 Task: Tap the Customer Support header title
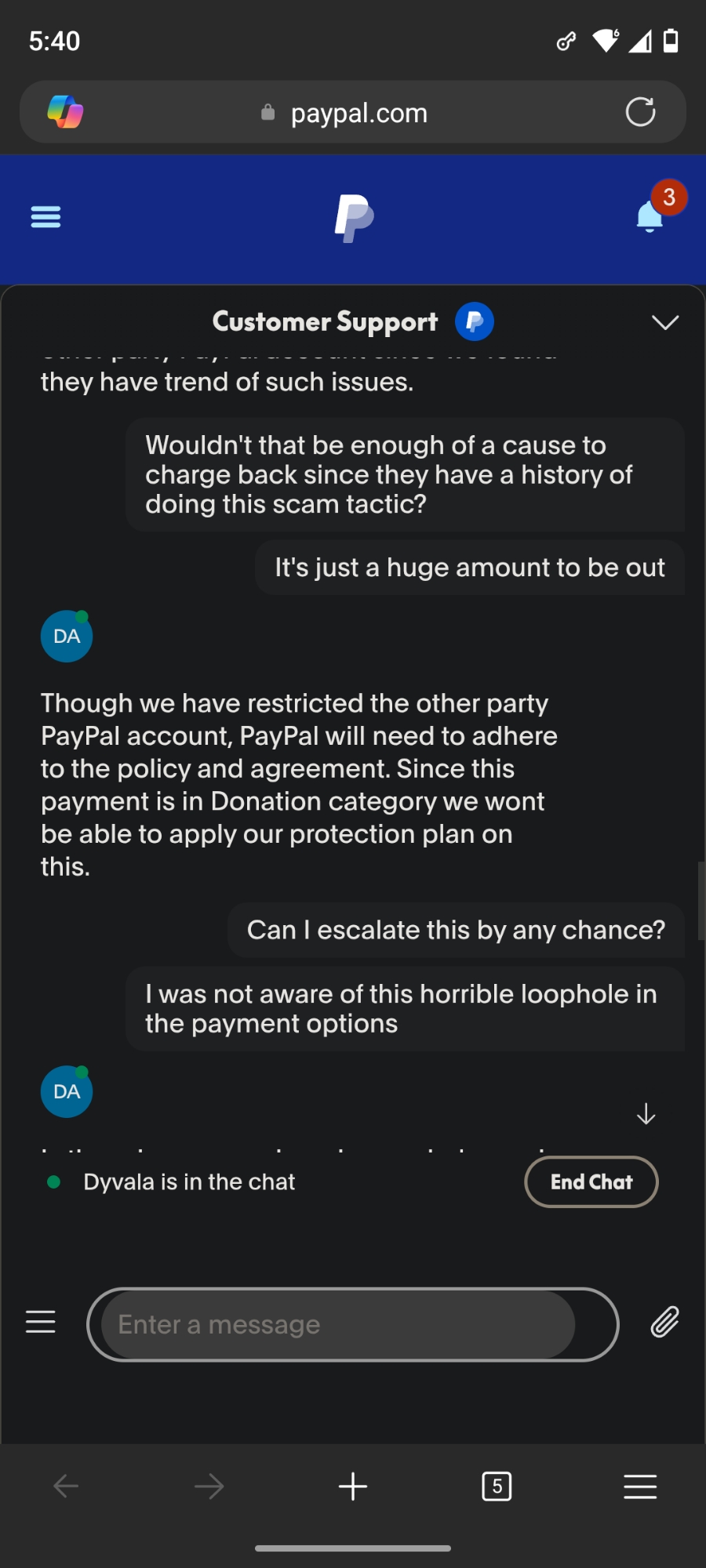pyautogui.click(x=325, y=321)
